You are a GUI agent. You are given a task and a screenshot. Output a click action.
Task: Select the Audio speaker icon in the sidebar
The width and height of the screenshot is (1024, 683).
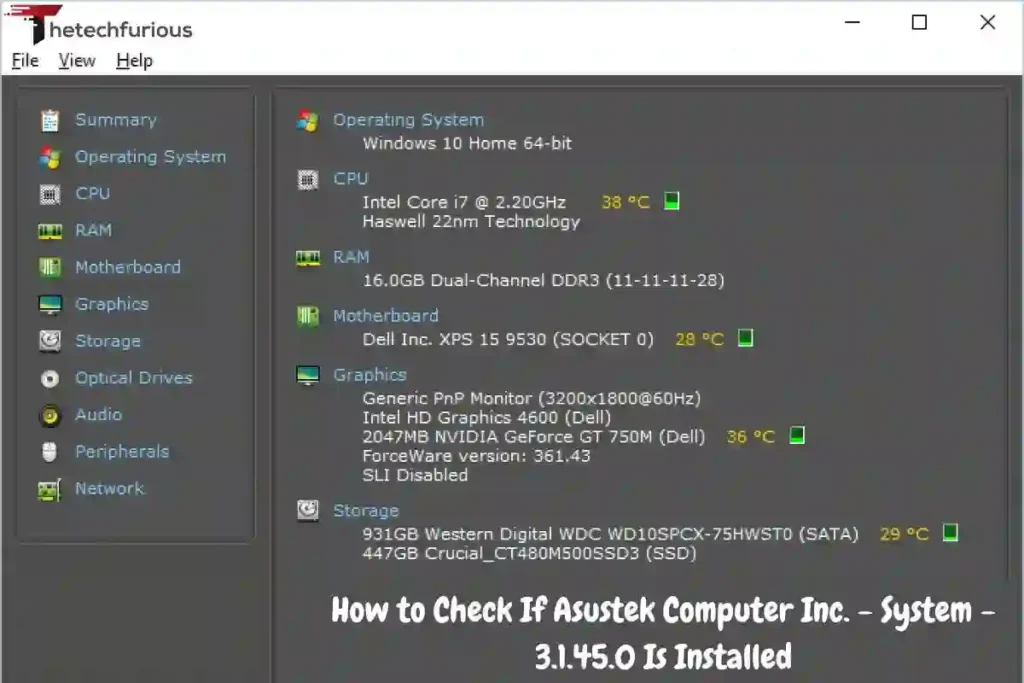coord(48,415)
